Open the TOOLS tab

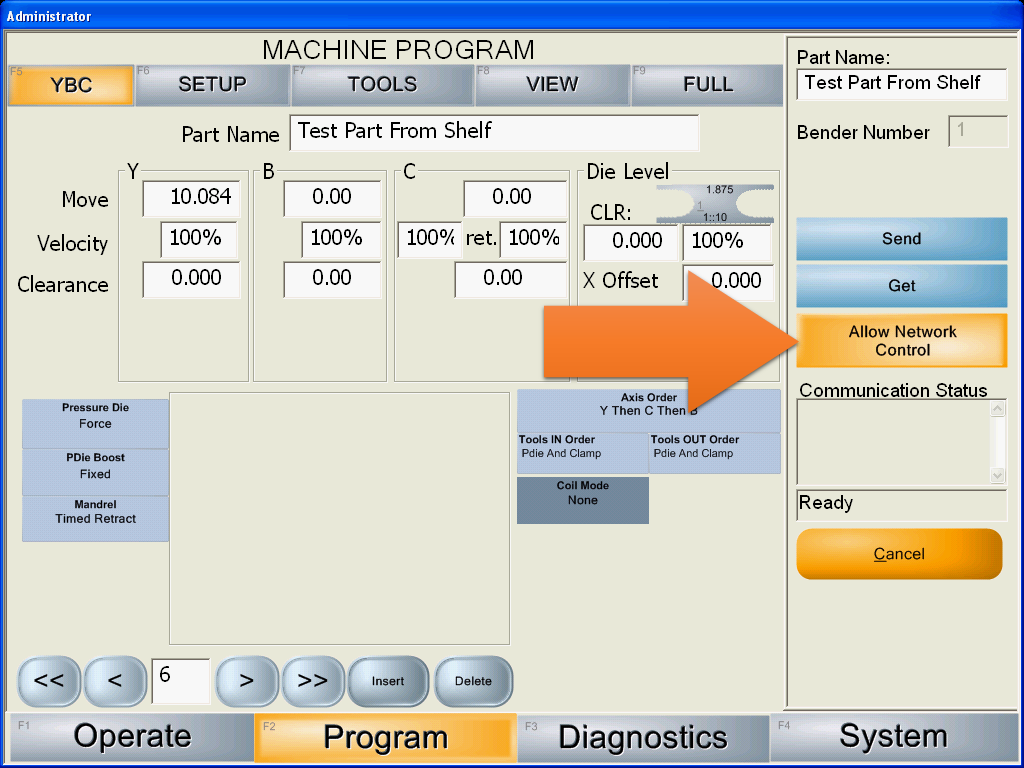pyautogui.click(x=382, y=85)
